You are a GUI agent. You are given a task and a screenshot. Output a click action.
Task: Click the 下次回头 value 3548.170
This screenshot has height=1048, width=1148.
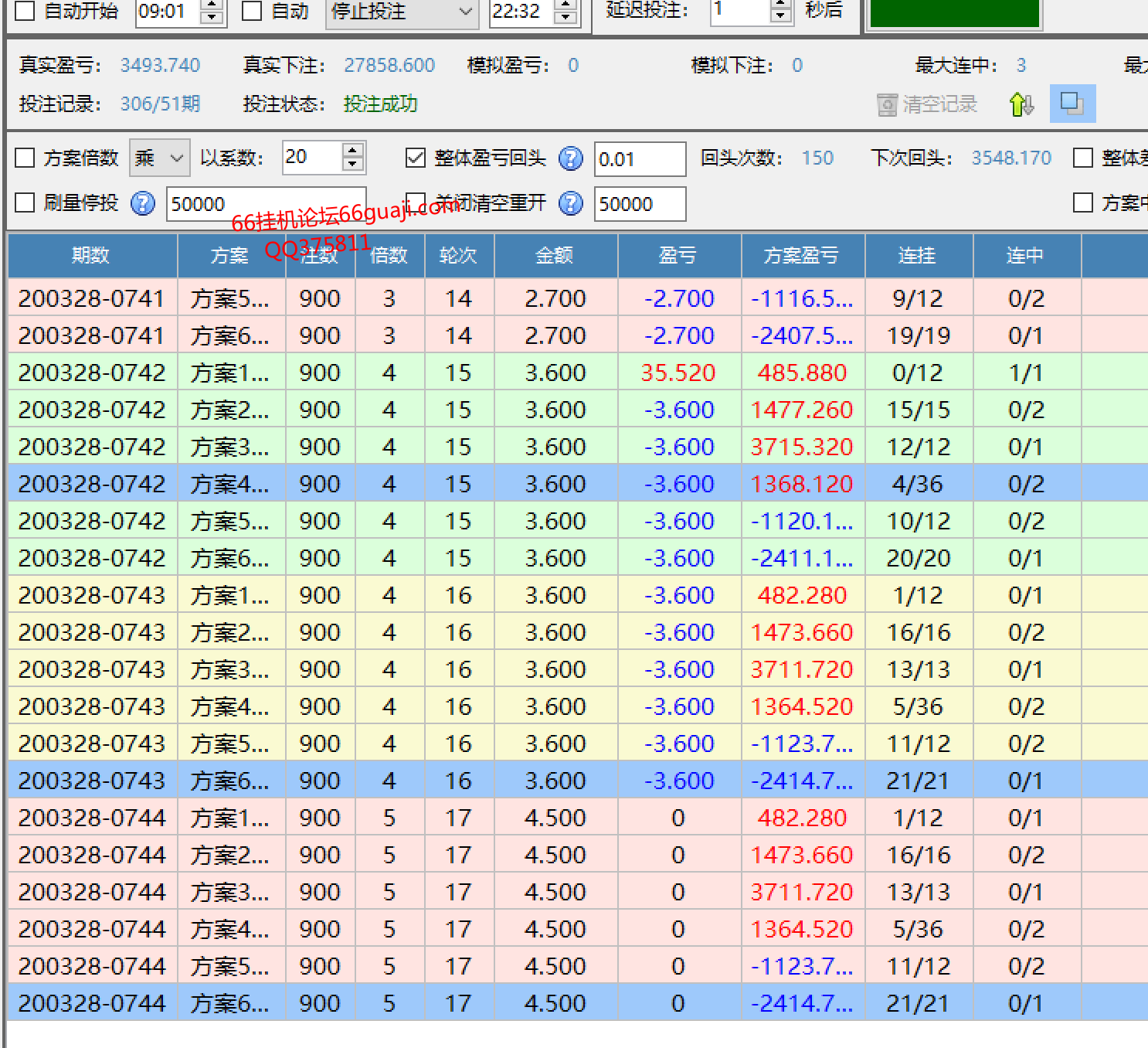[x=1011, y=158]
